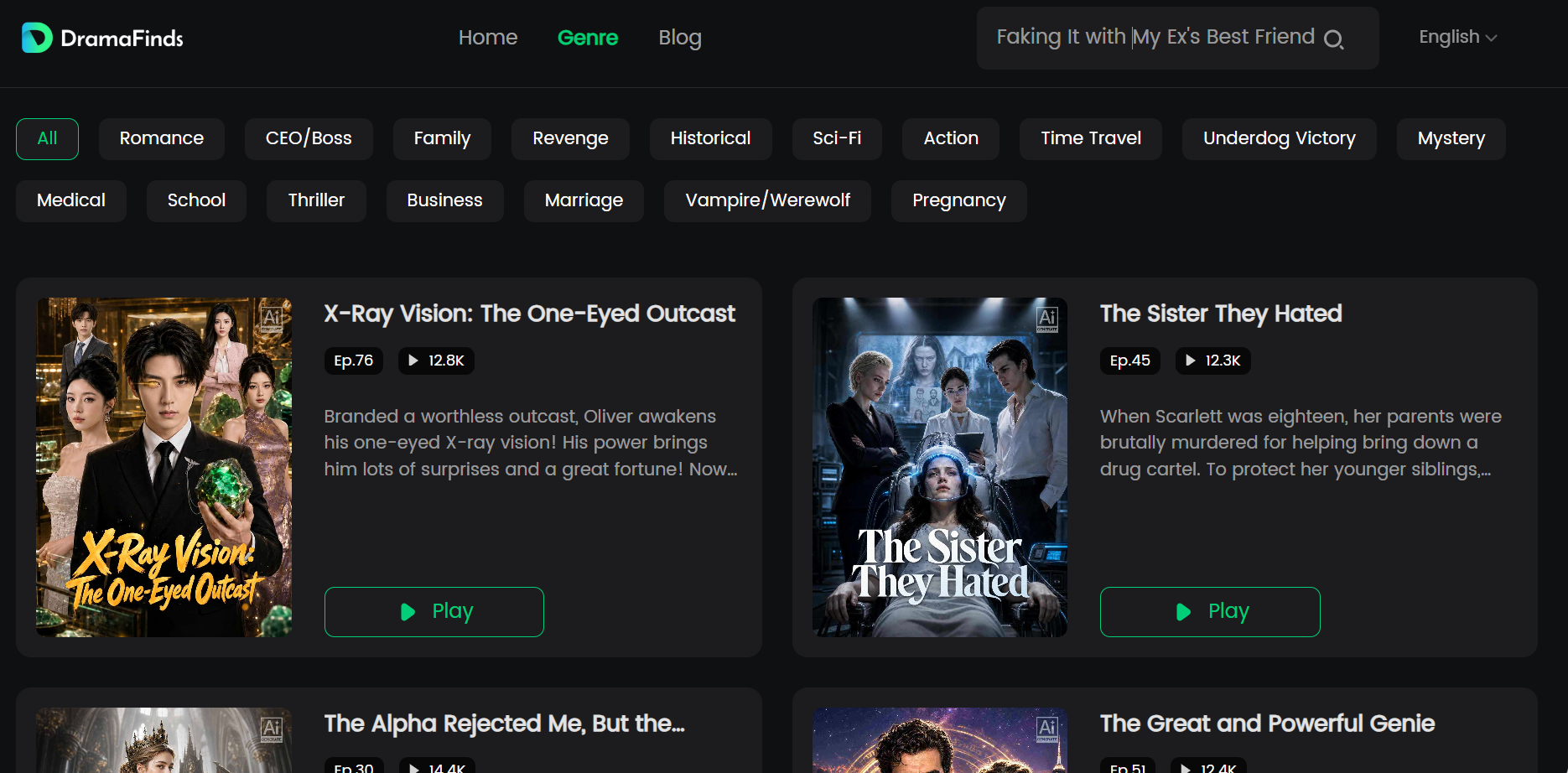1568x773 pixels.
Task: Choose the Revenge genre filter
Action: tap(570, 139)
